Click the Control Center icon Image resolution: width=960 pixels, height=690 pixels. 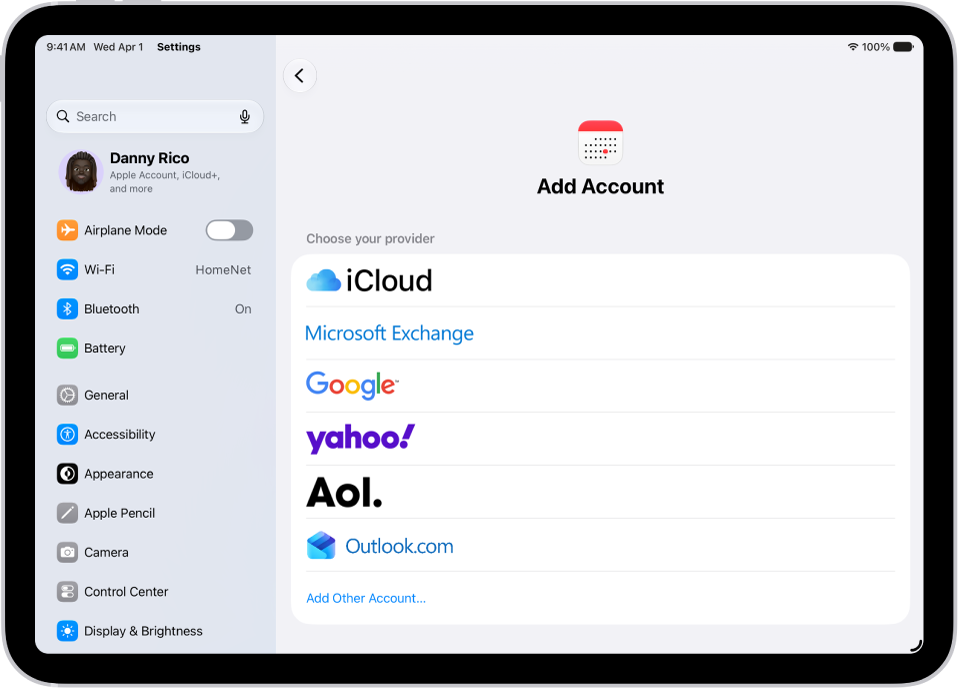[x=67, y=591]
